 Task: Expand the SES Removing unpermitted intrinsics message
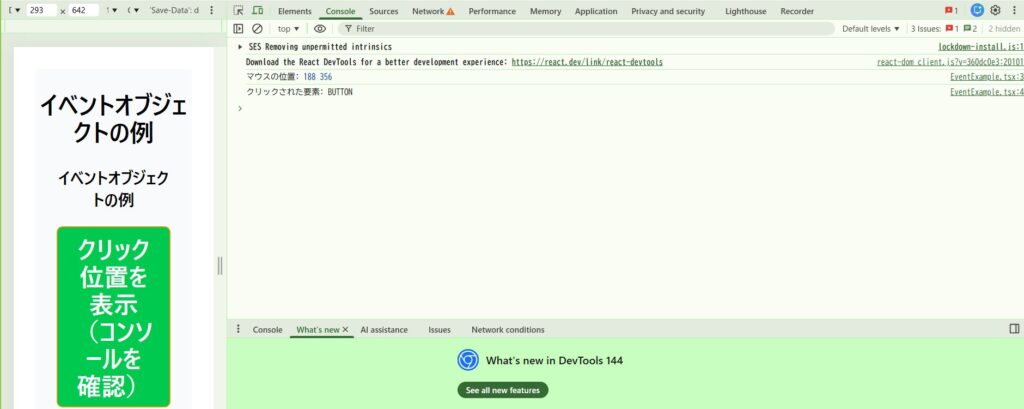[240, 47]
